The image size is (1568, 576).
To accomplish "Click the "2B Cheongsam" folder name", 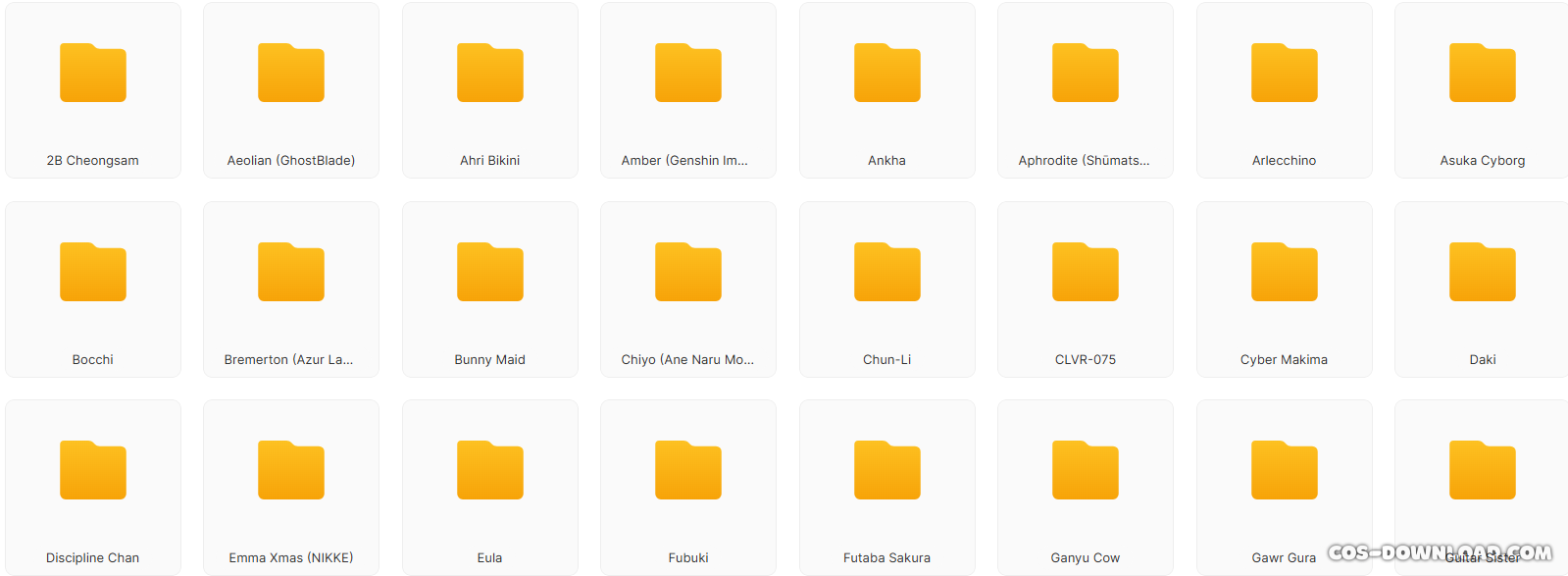I will [x=93, y=161].
